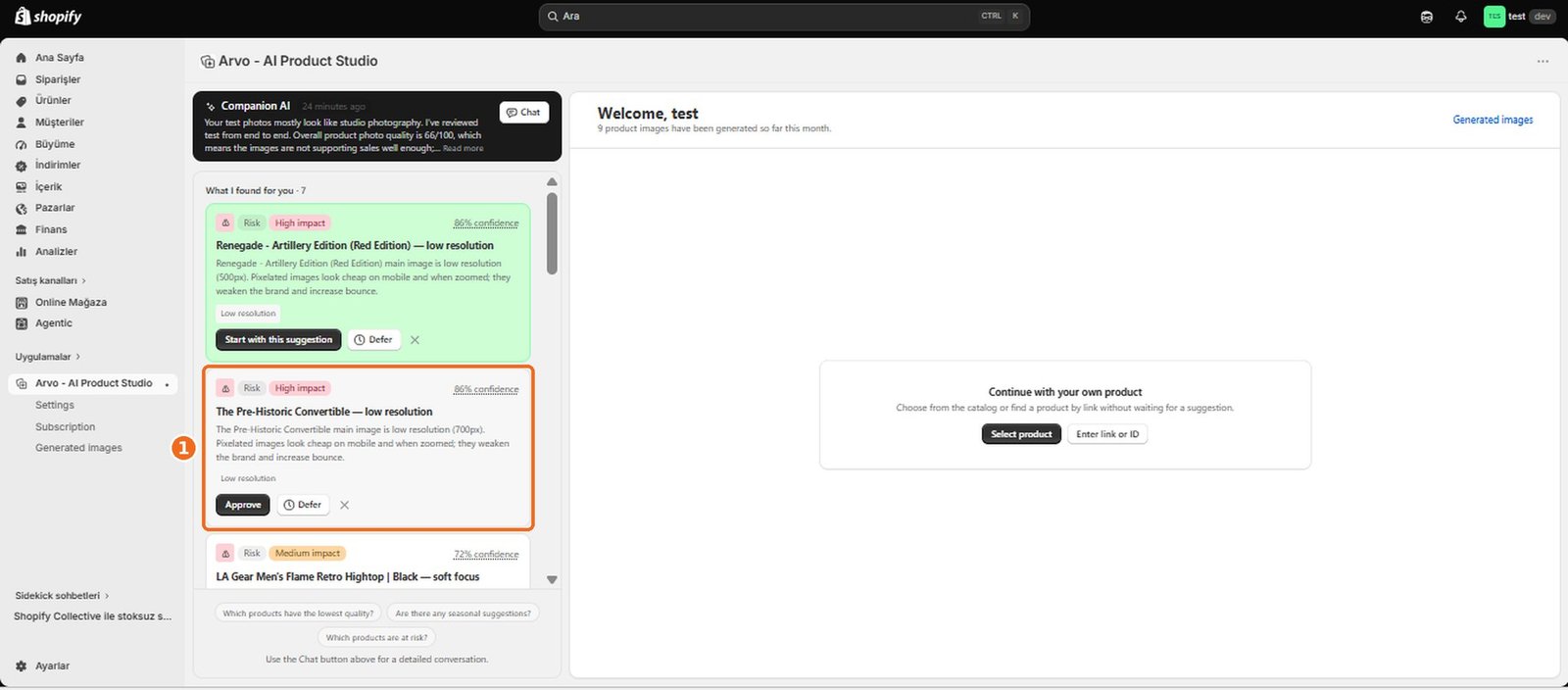1568x690 pixels.
Task: Click Pre-Historic Convertible risk warning icon
Action: click(x=225, y=388)
